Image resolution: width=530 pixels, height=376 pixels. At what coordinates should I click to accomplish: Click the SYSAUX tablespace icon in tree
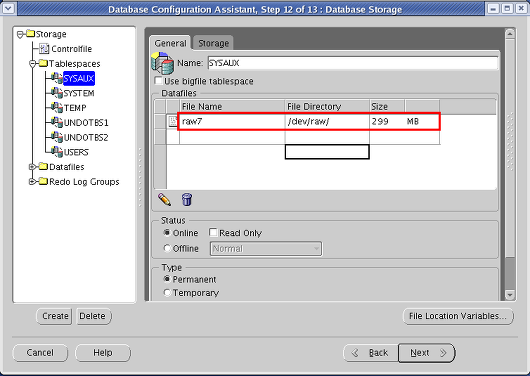(x=56, y=78)
